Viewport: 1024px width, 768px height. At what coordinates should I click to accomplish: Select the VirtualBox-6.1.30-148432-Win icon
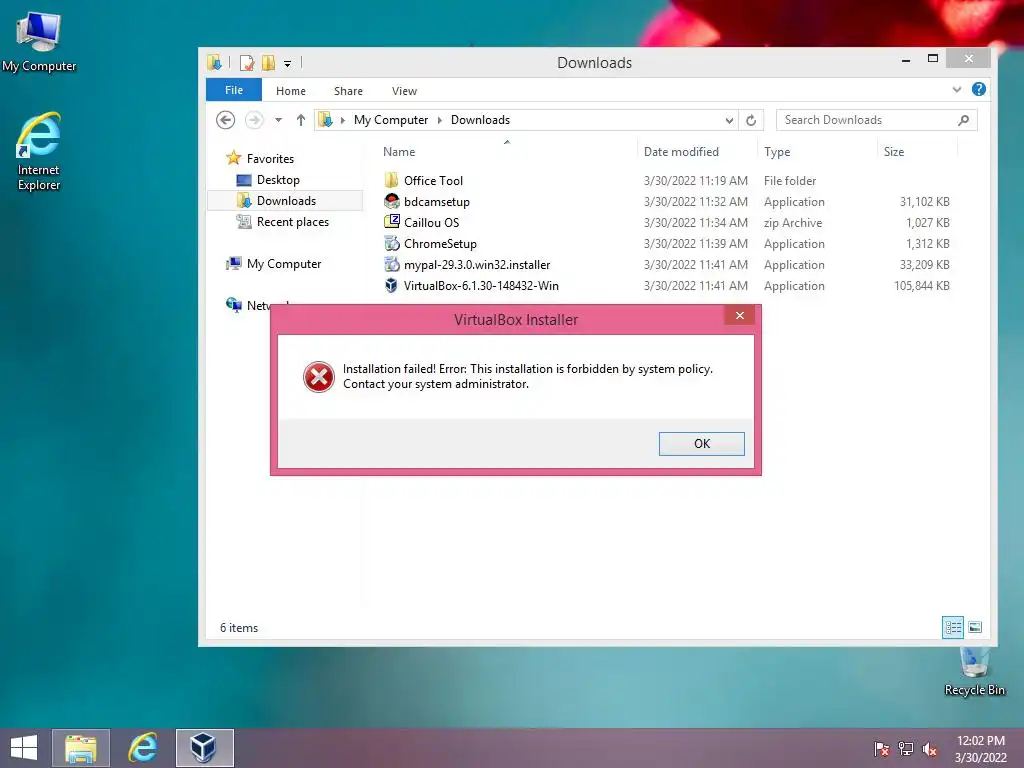click(391, 285)
